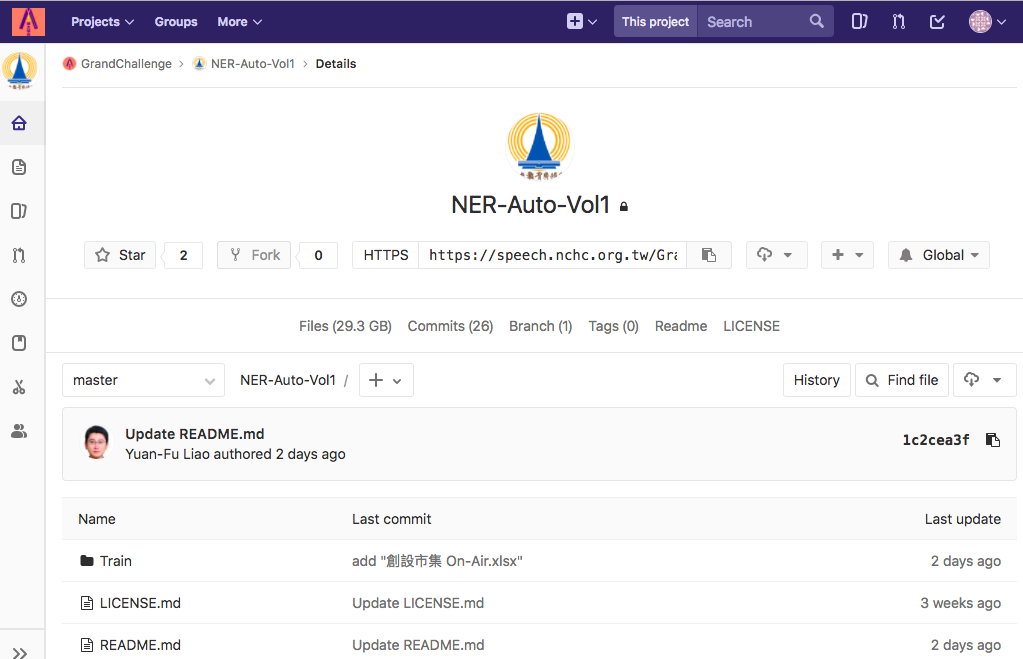Open the Train folder

coord(114,561)
